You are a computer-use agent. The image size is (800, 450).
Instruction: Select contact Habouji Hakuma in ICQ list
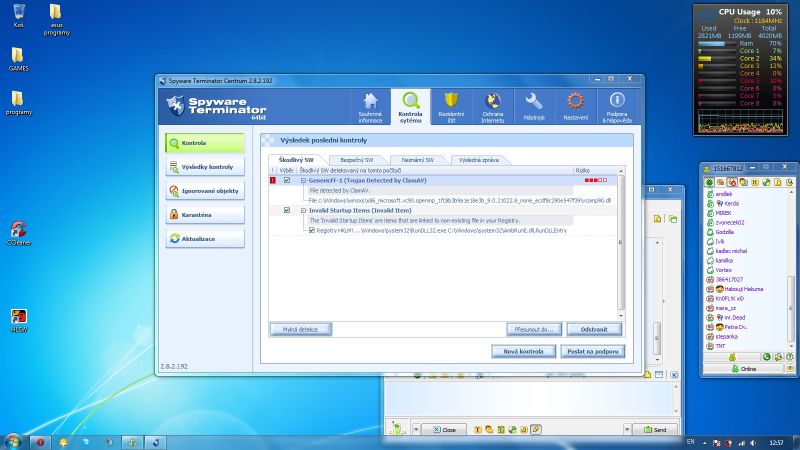coord(743,289)
